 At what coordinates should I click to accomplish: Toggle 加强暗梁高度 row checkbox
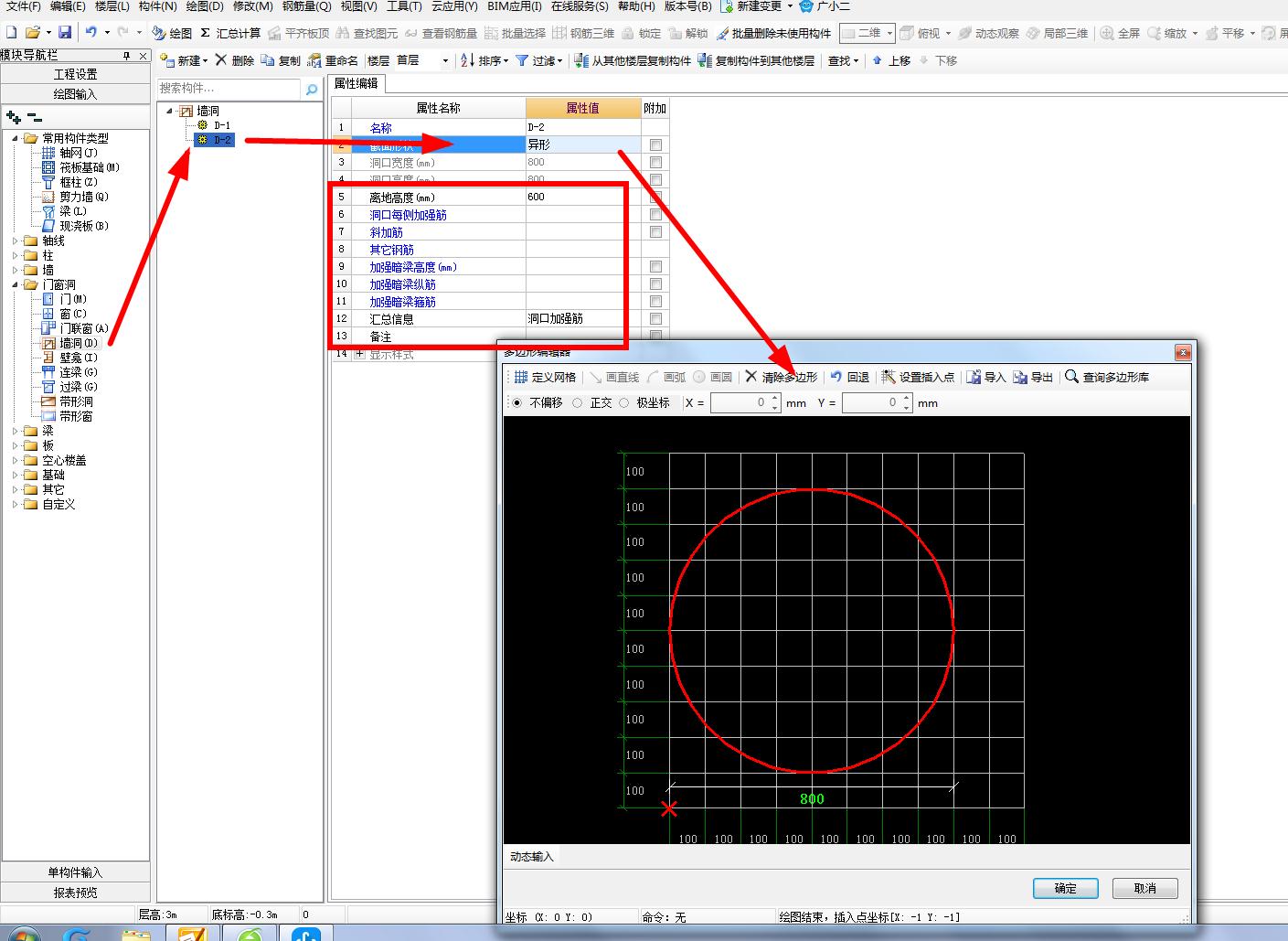point(655,267)
